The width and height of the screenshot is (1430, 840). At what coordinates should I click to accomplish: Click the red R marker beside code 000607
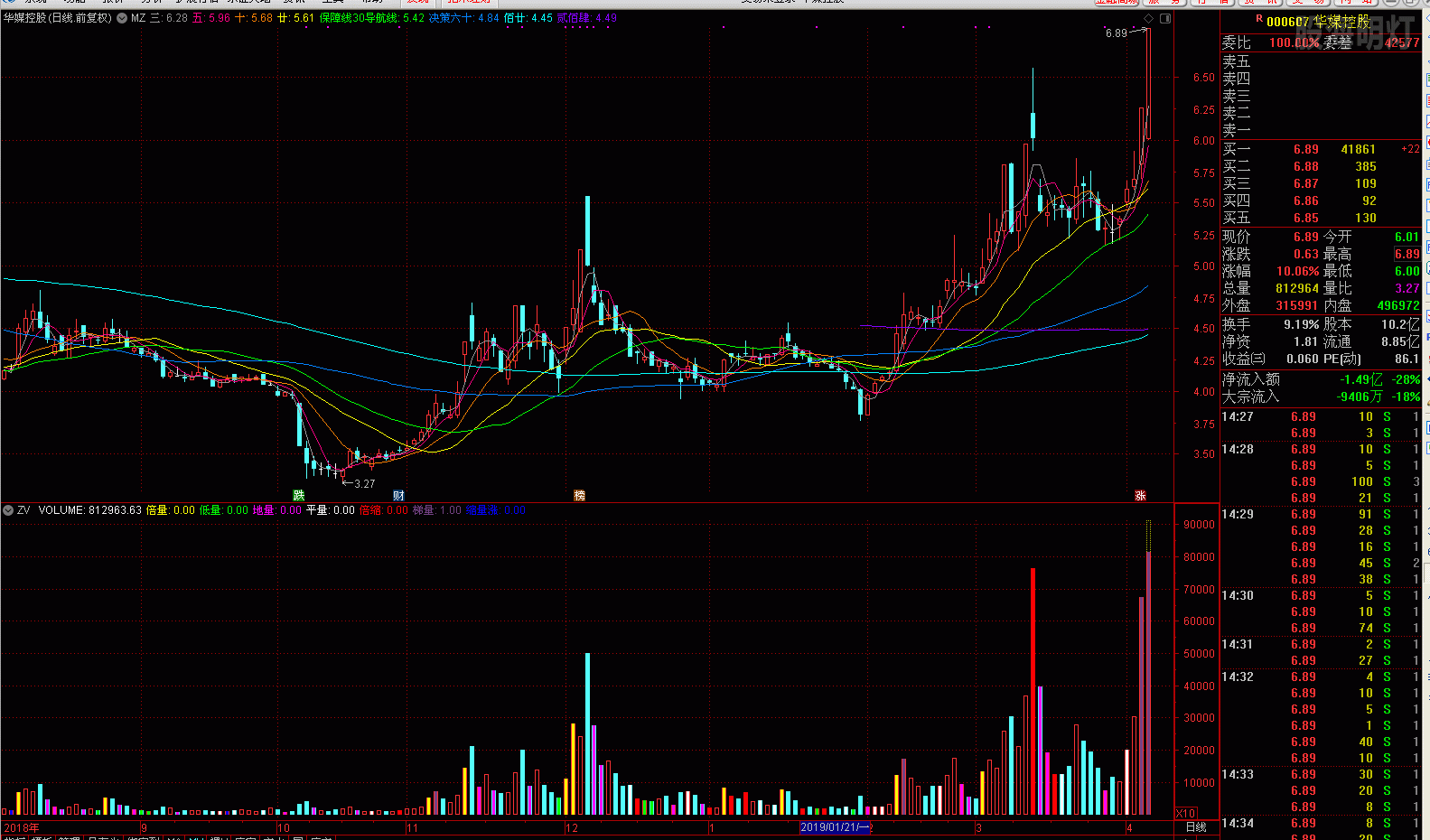coord(1259,19)
